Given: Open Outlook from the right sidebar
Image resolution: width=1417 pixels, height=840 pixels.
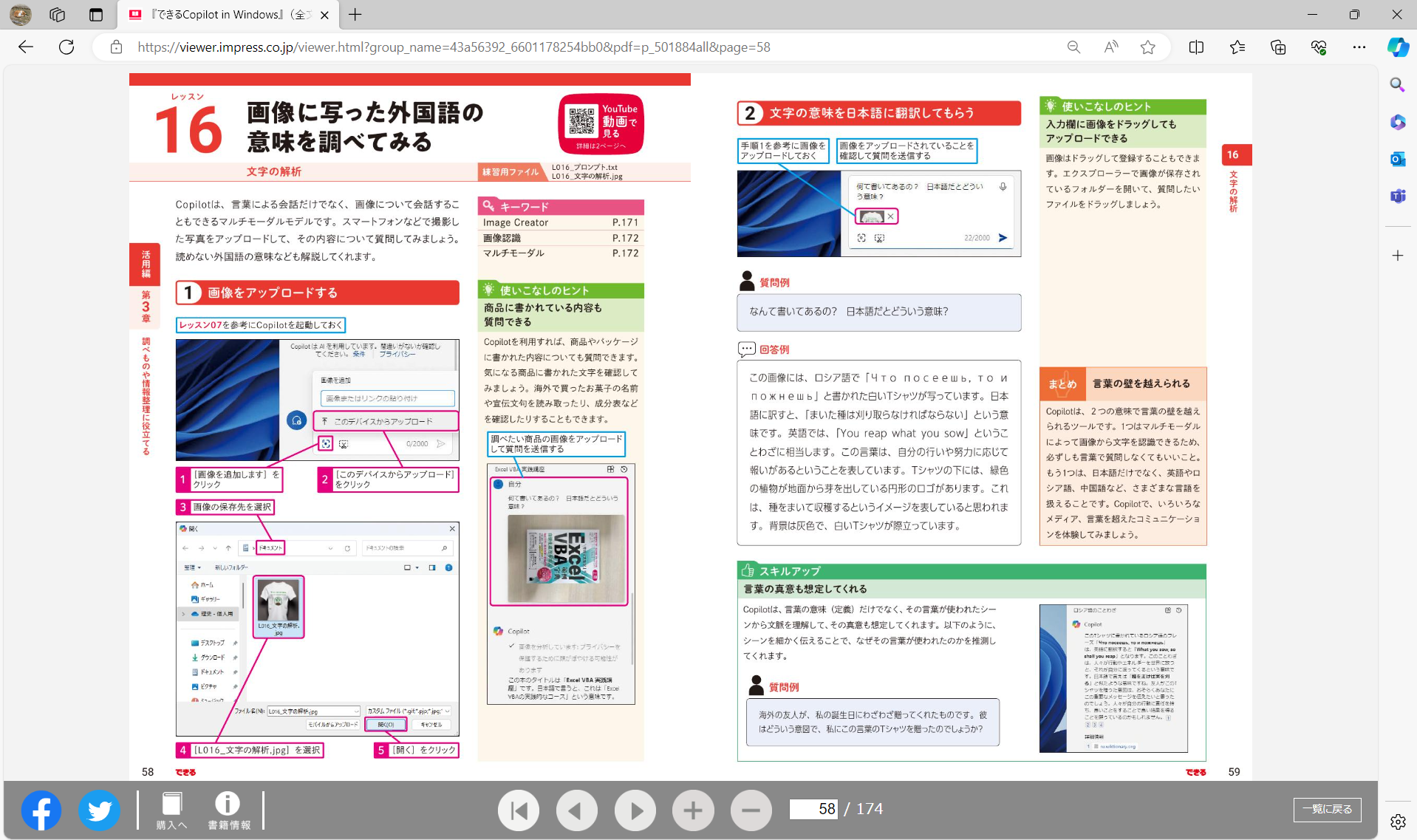Looking at the screenshot, I should (x=1397, y=159).
